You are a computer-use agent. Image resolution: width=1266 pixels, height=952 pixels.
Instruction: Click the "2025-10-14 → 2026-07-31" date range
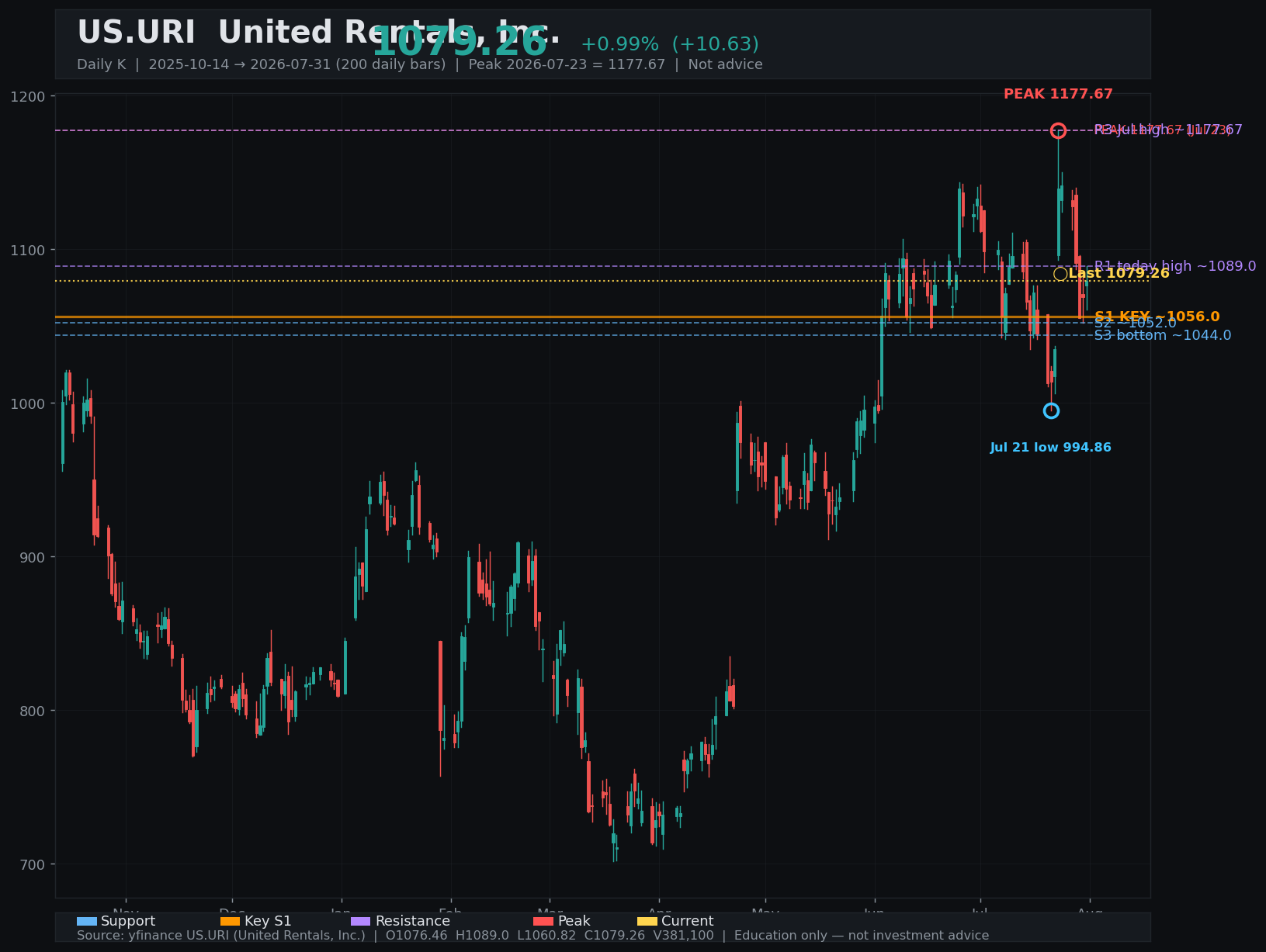[239, 64]
